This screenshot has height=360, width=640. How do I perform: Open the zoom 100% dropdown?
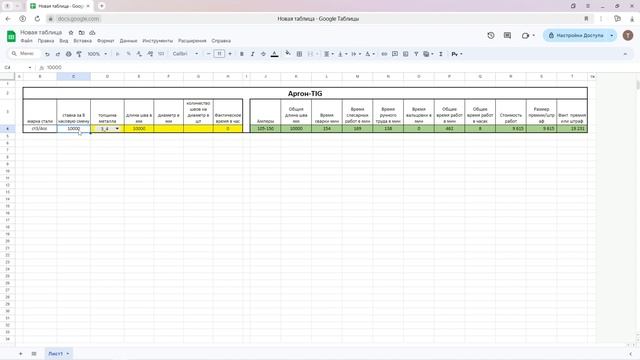97,54
